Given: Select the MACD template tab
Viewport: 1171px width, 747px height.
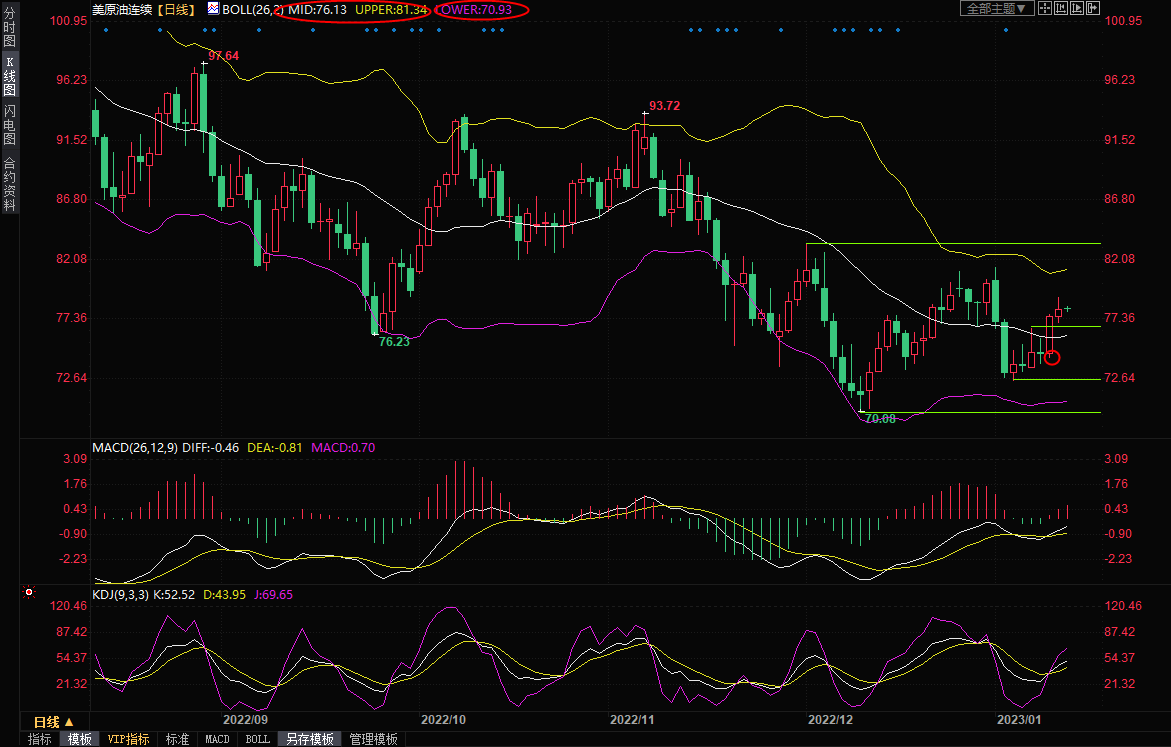Looking at the screenshot, I should coord(217,739).
